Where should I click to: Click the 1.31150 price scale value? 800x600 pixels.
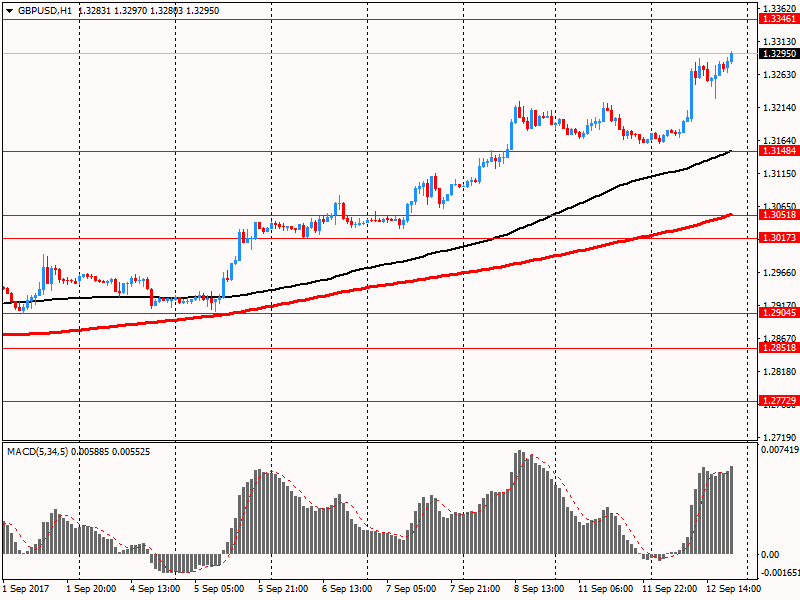tap(779, 174)
